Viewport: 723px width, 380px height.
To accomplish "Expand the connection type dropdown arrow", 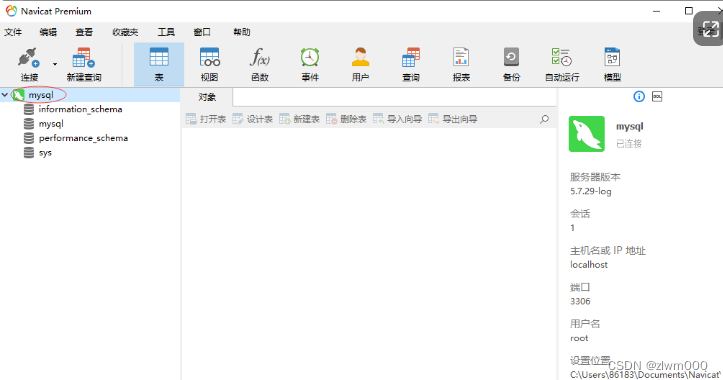I will (55, 64).
